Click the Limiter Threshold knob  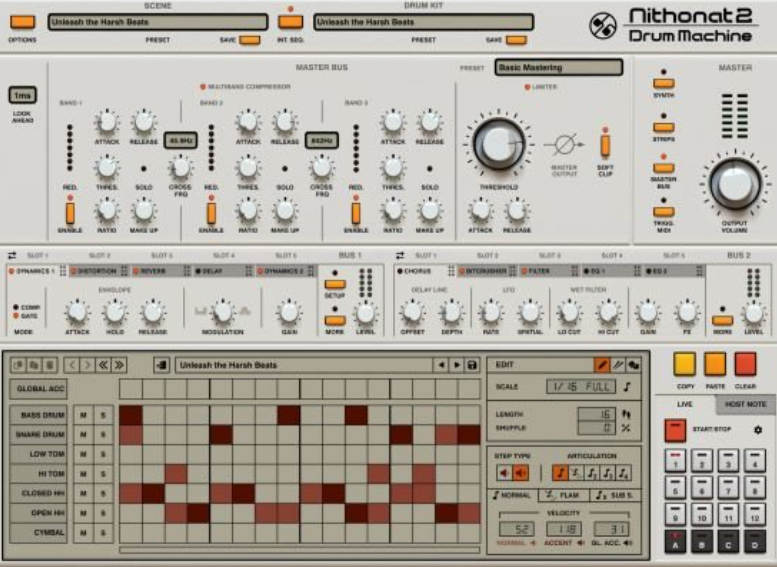point(499,145)
